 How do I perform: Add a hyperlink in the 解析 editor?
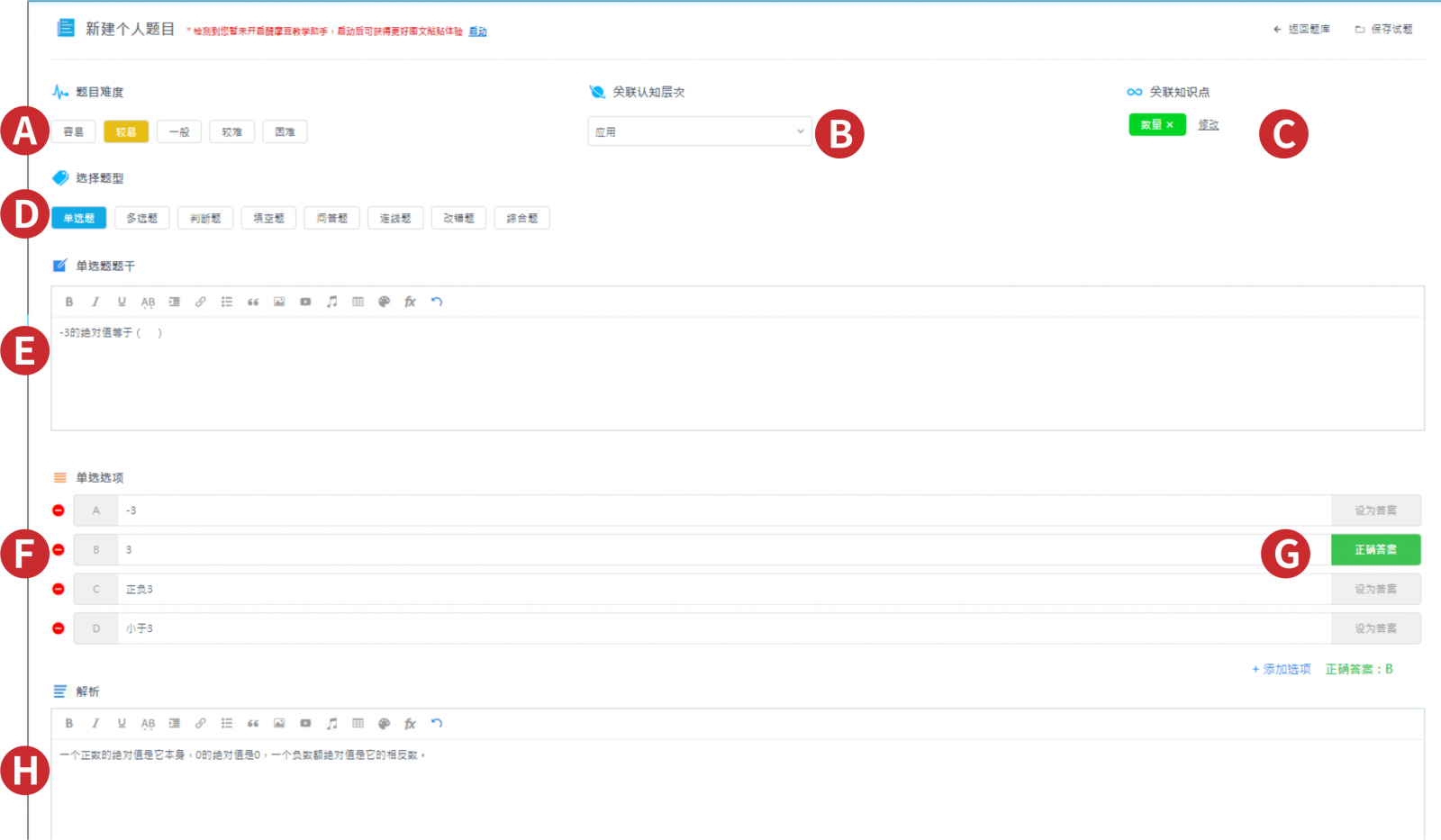[x=200, y=723]
